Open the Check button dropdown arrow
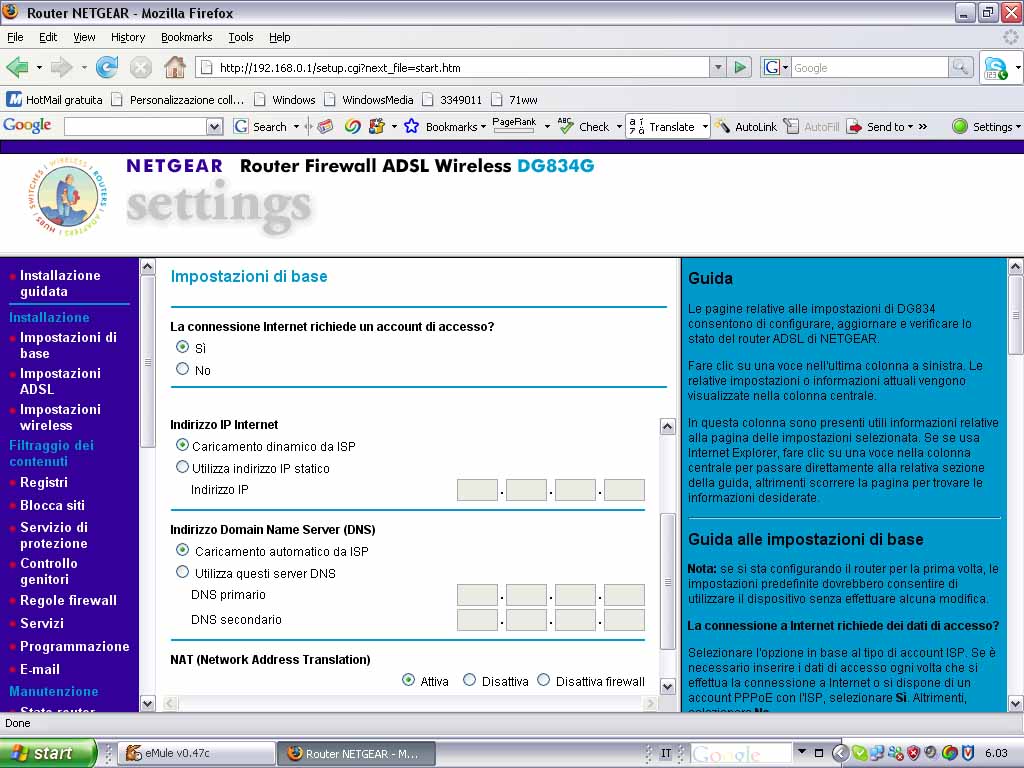The image size is (1024, 768). click(618, 127)
